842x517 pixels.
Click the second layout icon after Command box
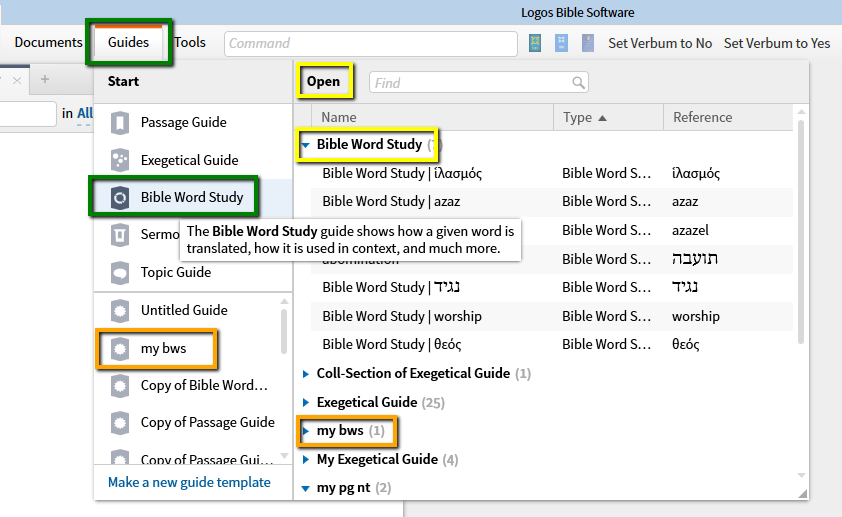click(561, 43)
